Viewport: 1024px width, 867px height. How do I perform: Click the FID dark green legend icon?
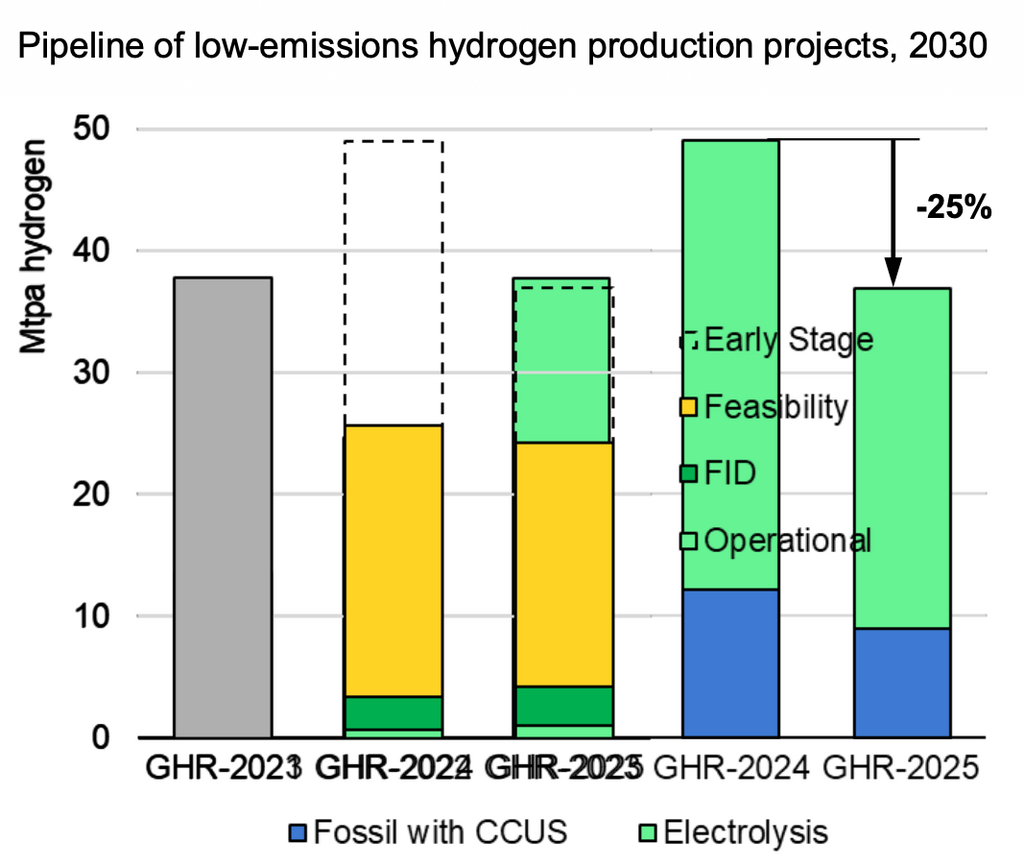[687, 473]
